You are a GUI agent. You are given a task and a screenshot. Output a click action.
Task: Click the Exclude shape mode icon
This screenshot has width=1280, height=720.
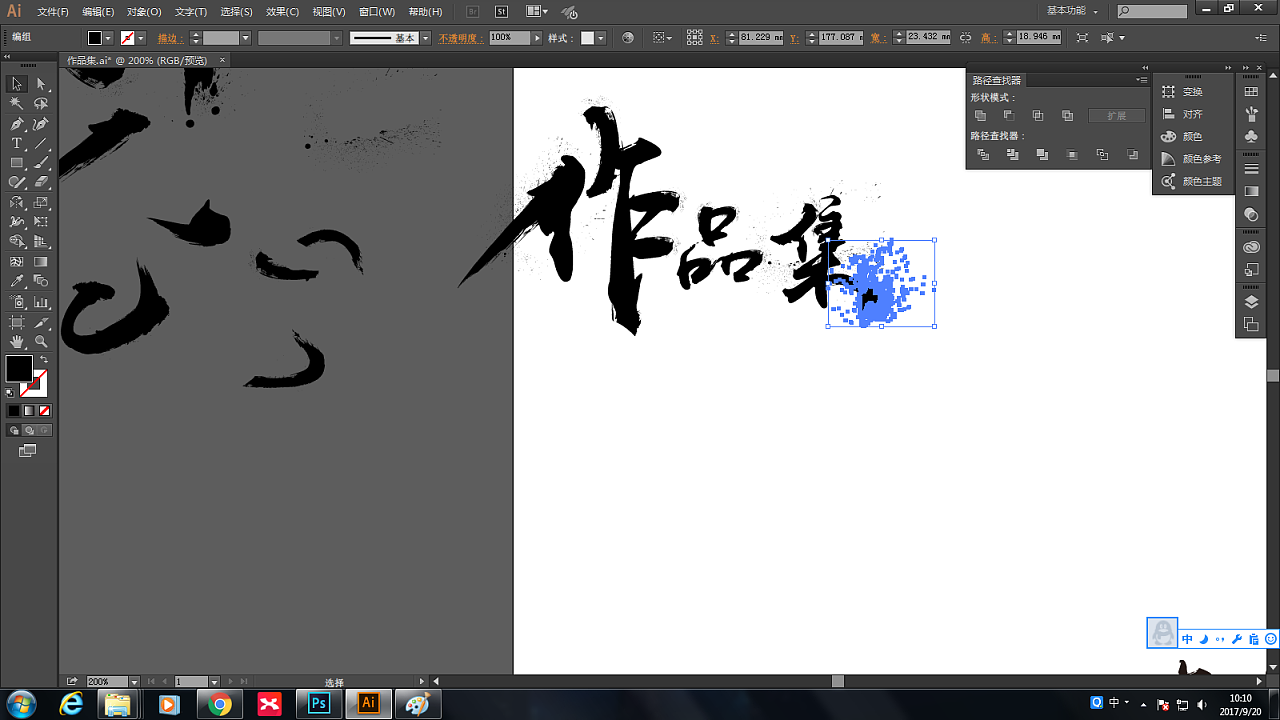click(1067, 116)
